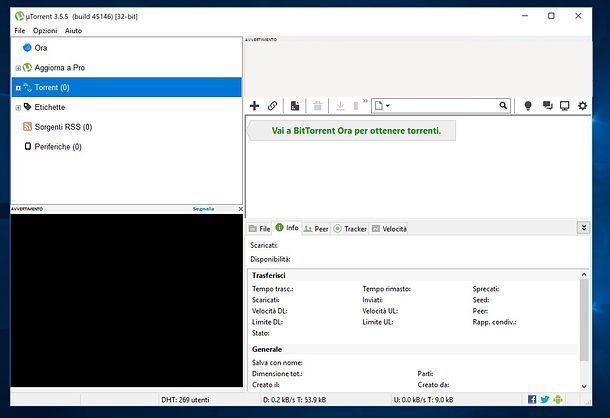This screenshot has width=610, height=418.
Task: Expand the Etichette node
Action: pyautogui.click(x=18, y=108)
